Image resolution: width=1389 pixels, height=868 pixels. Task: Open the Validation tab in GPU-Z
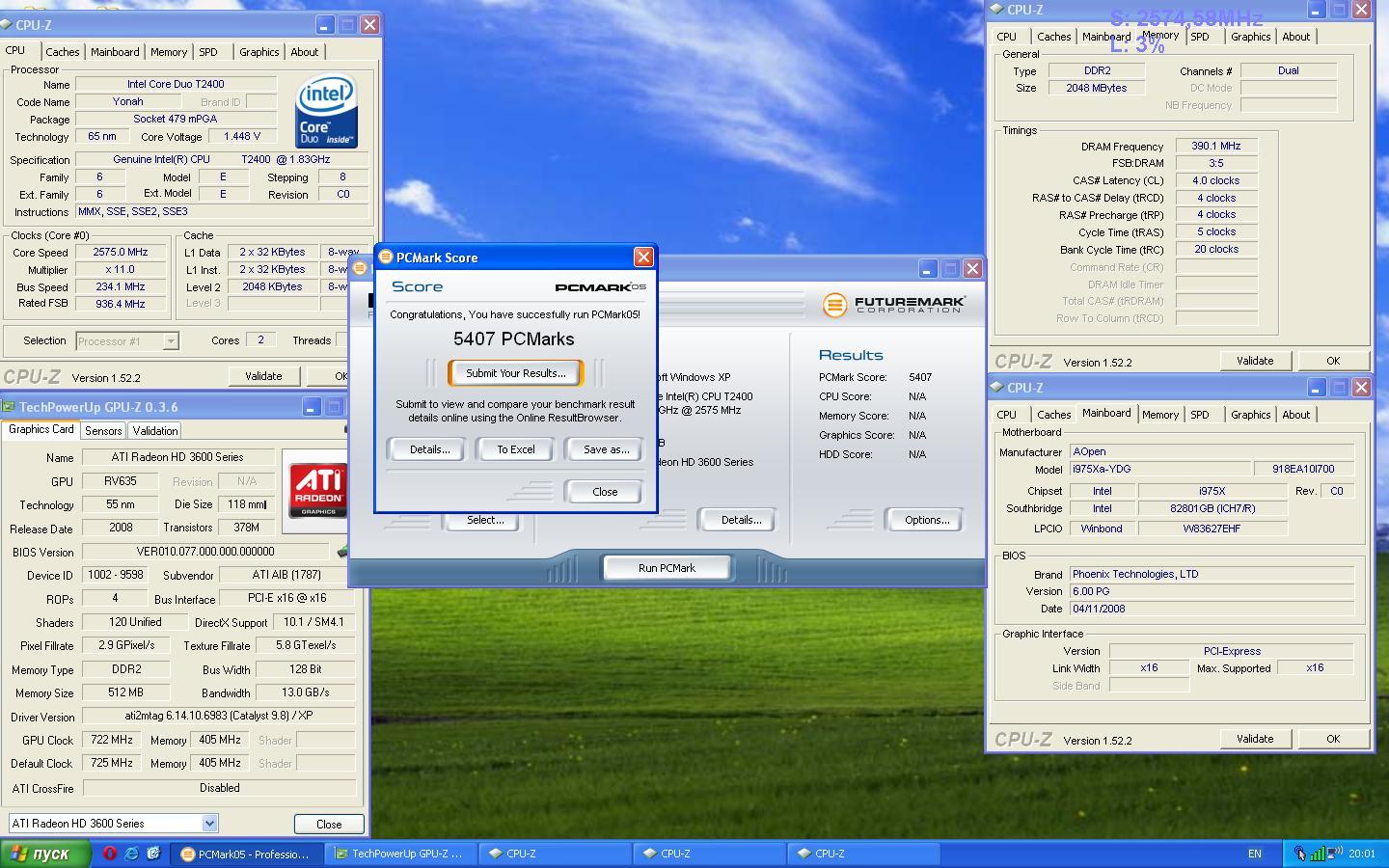[154, 431]
